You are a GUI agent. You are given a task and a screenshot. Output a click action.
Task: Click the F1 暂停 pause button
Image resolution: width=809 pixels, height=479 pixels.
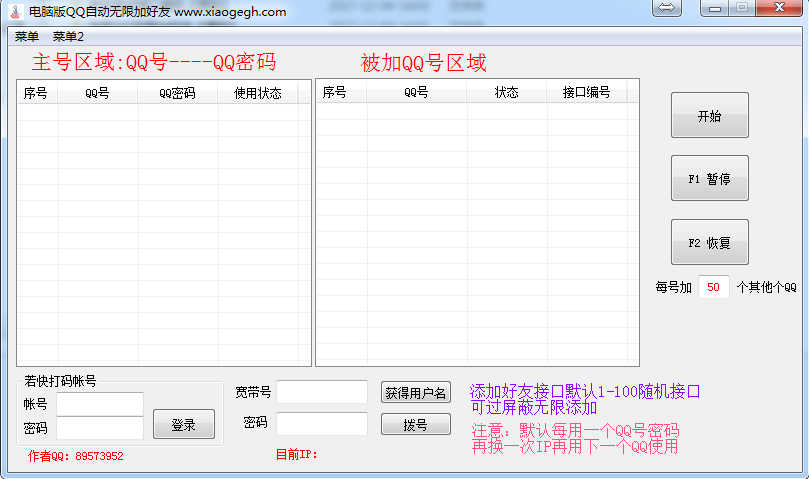(709, 178)
